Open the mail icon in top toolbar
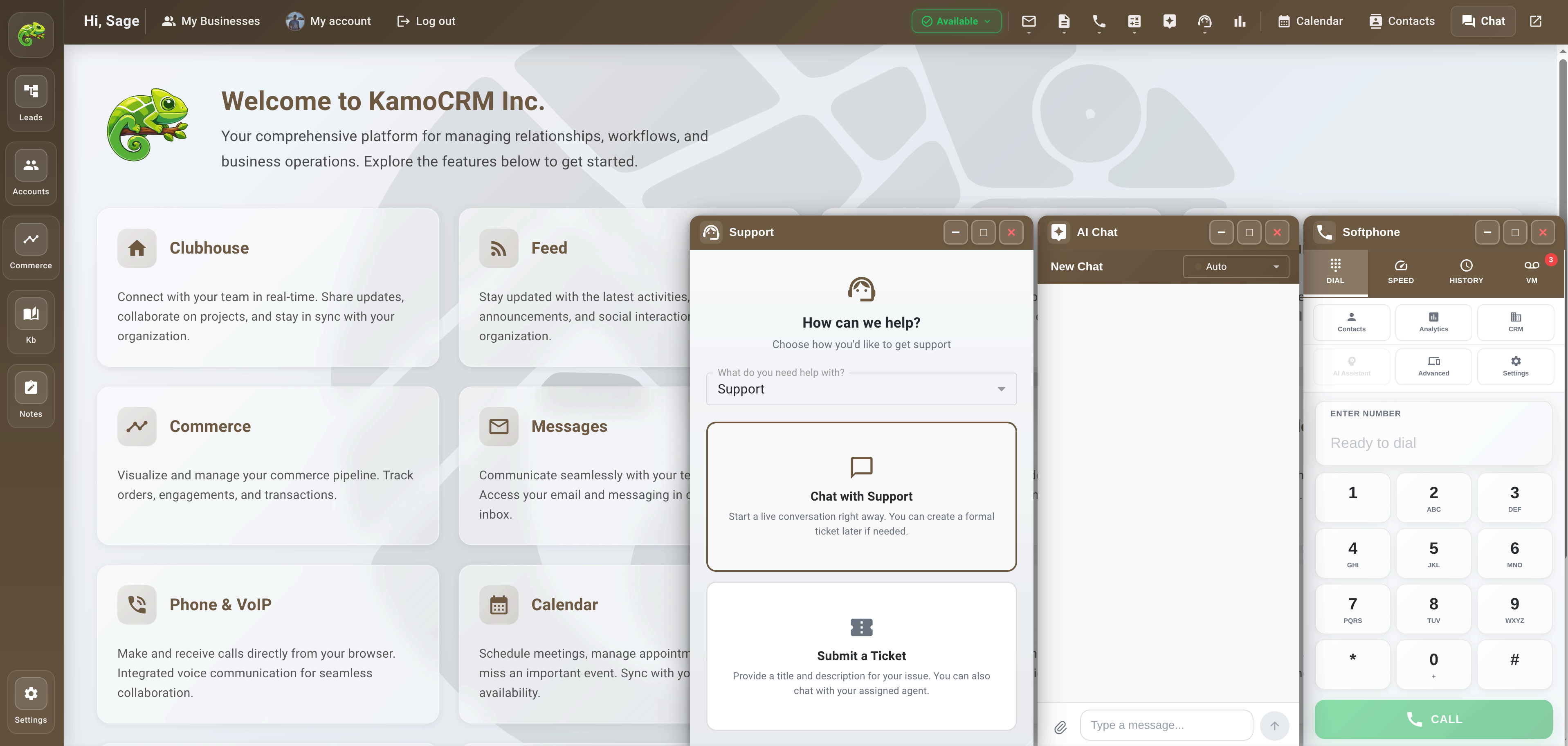The image size is (1568, 746). pyautogui.click(x=1029, y=21)
